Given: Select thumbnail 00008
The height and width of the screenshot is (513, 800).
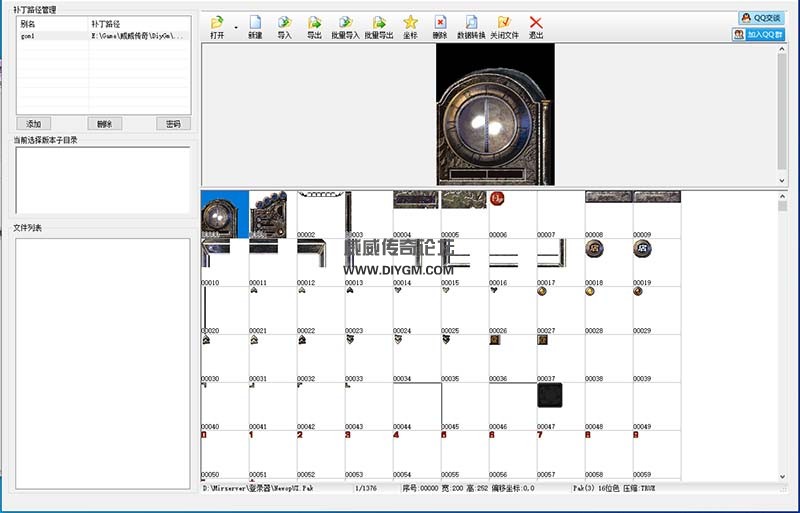Looking at the screenshot, I should (608, 214).
